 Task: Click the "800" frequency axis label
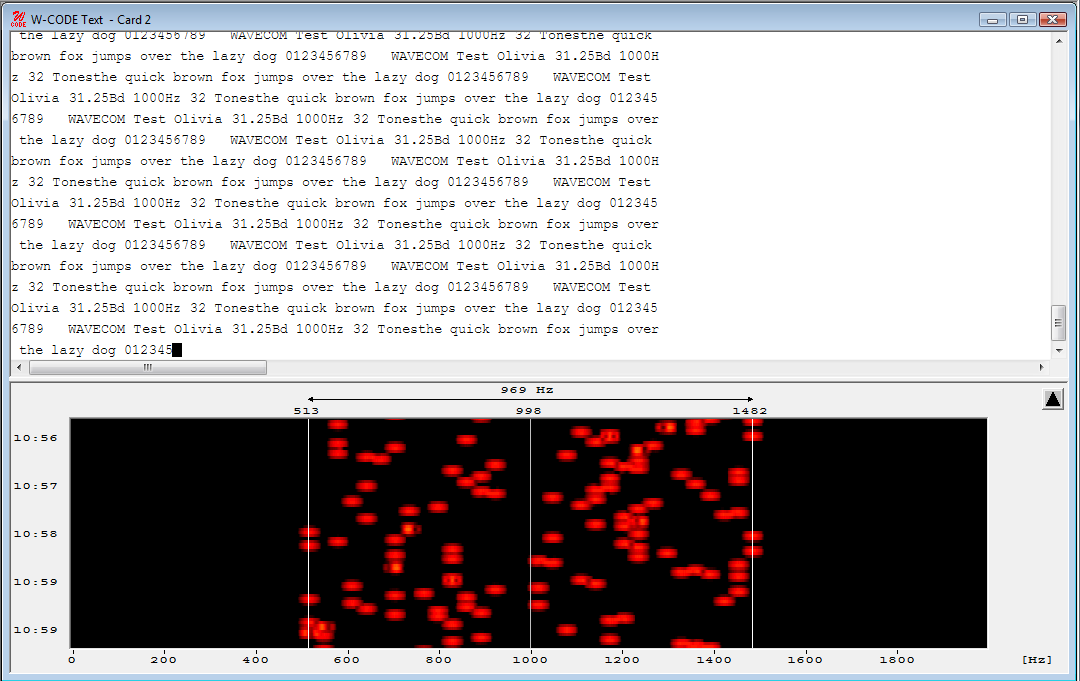(439, 660)
